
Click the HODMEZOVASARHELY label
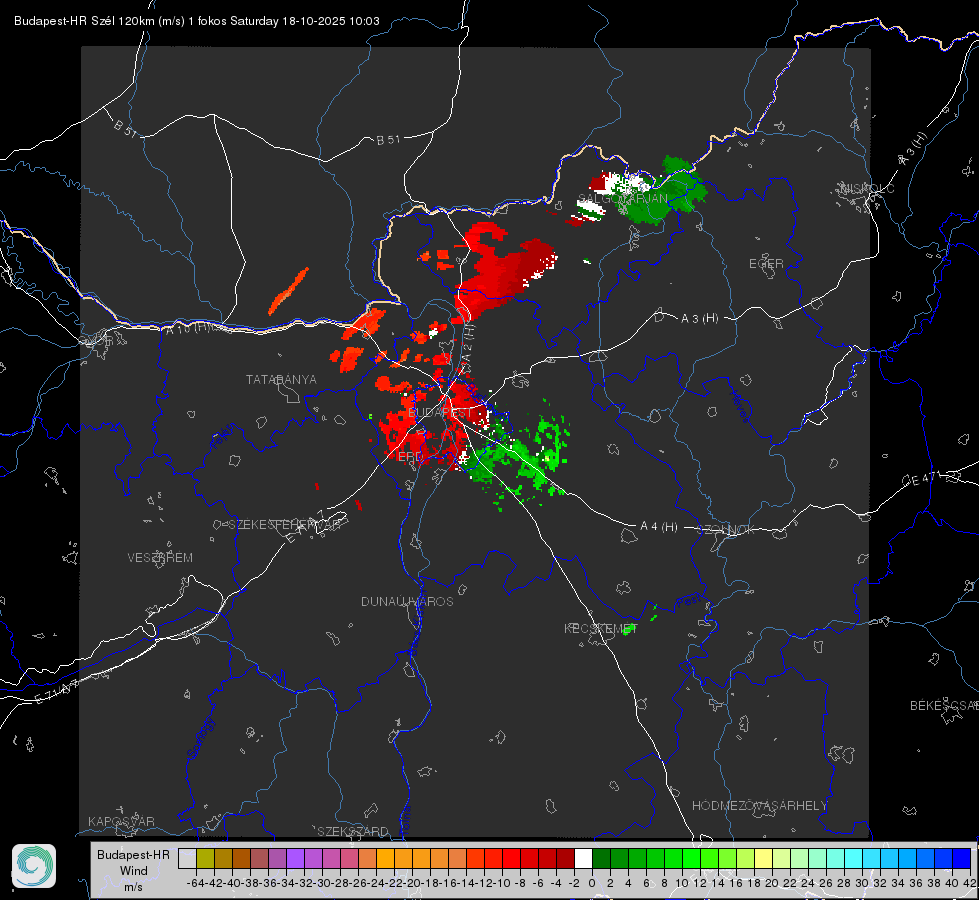[759, 806]
